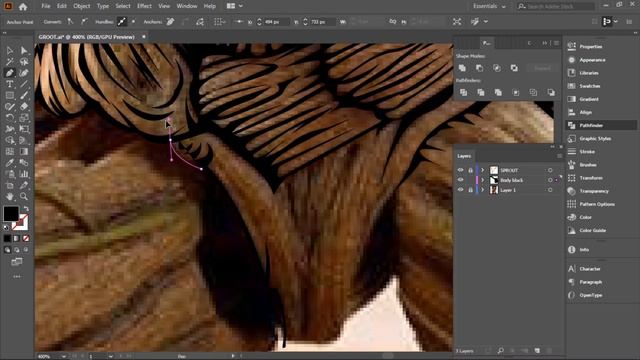This screenshot has width=640, height=360.
Task: Unlock the Layer 1 lock
Action: 470,190
